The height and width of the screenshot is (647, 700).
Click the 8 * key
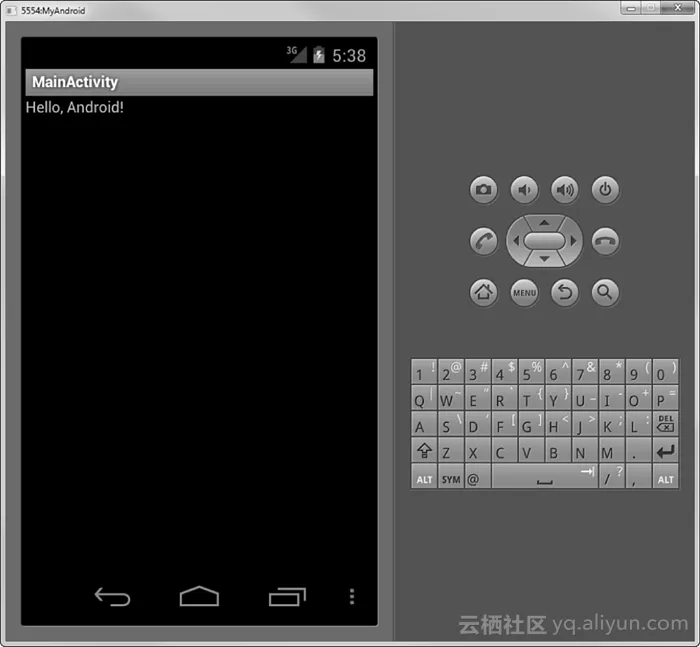click(x=612, y=372)
